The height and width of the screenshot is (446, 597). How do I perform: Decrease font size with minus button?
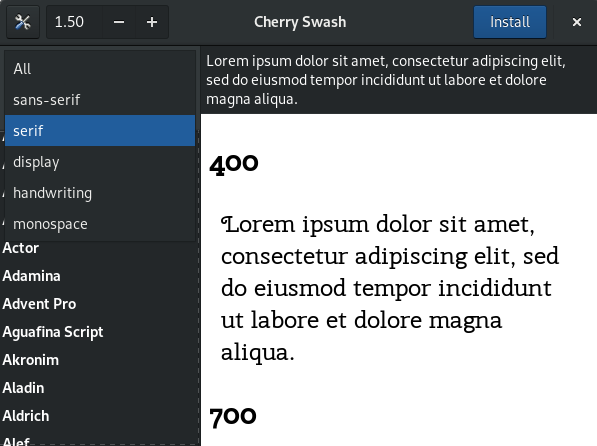point(119,22)
